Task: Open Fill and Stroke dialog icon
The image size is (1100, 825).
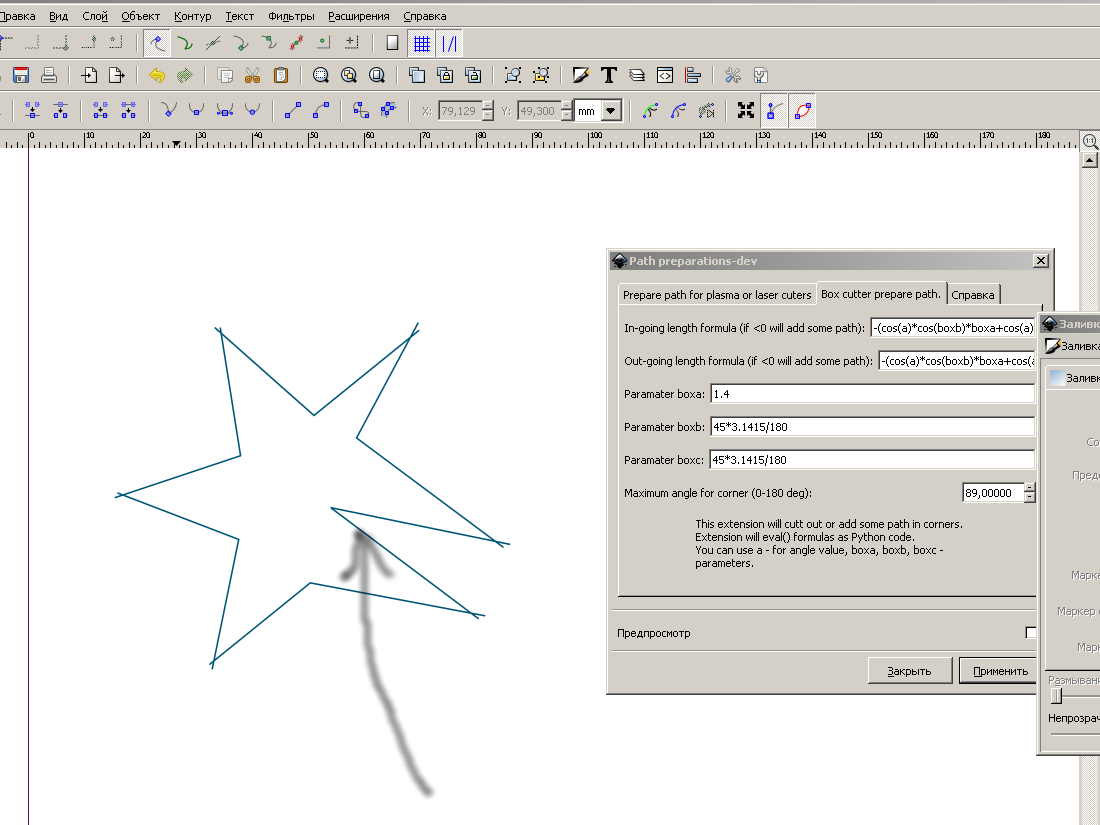Action: (x=581, y=75)
